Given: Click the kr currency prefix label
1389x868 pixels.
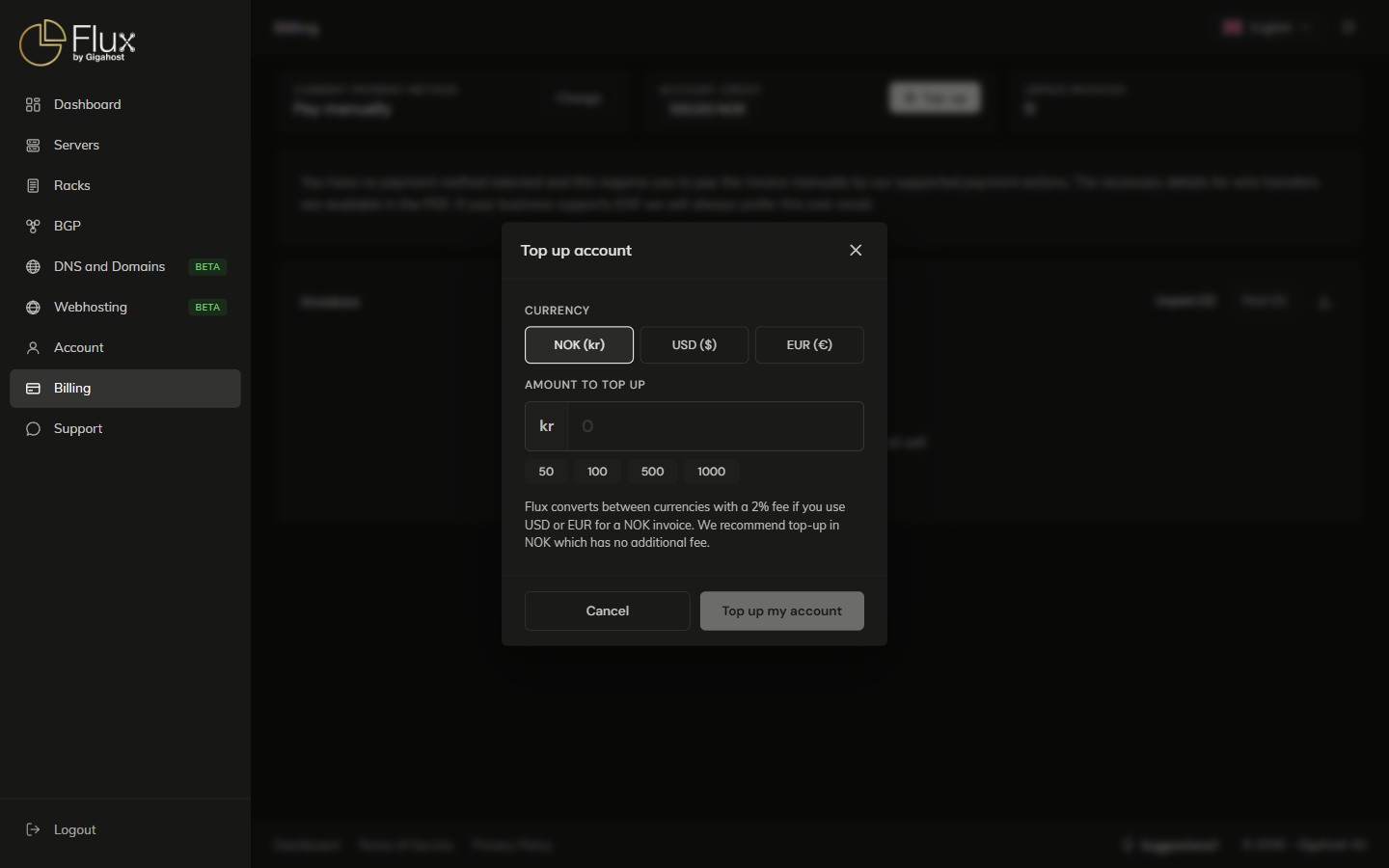Looking at the screenshot, I should tap(547, 426).
